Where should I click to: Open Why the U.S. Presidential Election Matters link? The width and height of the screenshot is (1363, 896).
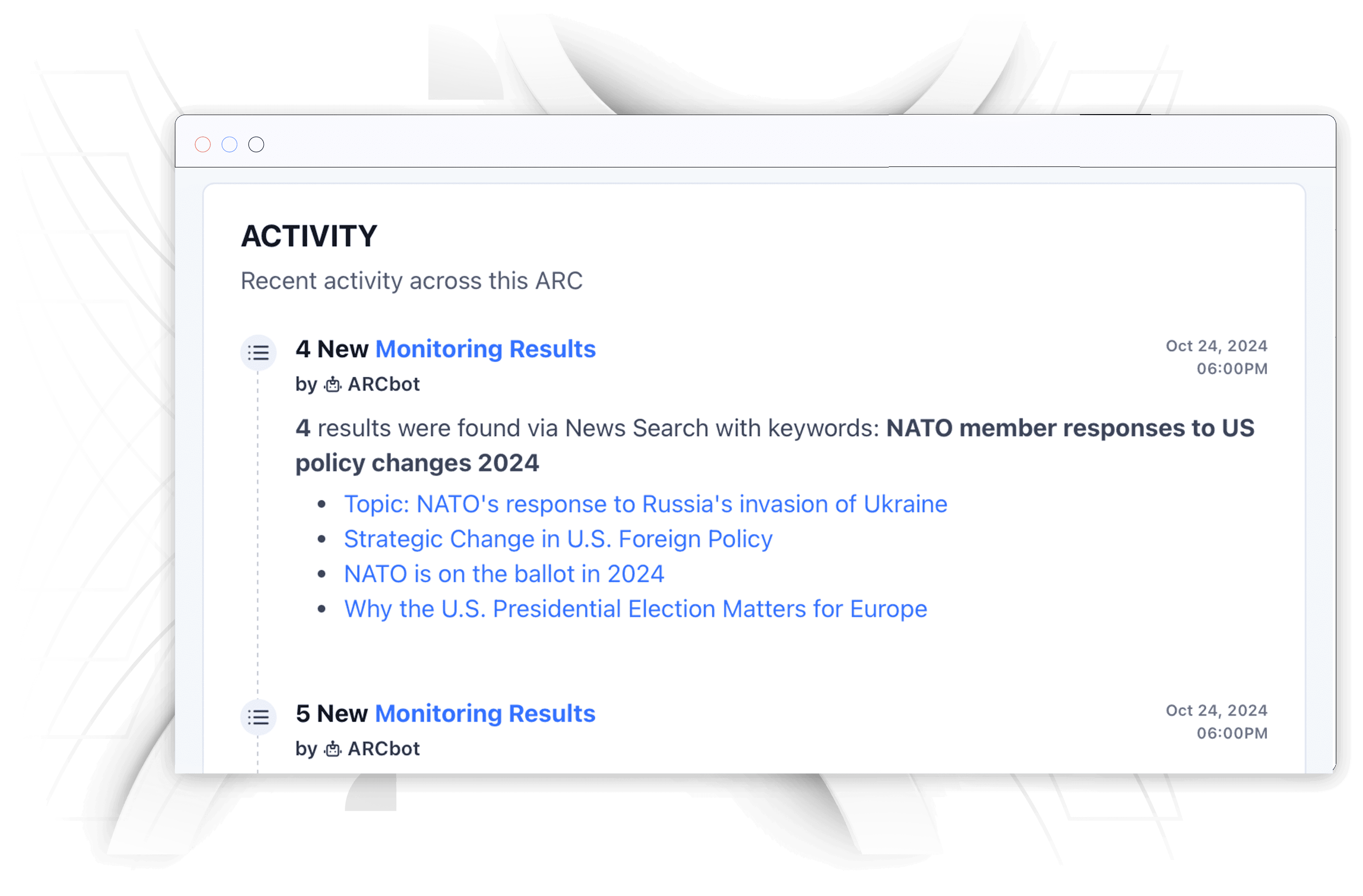pos(636,609)
